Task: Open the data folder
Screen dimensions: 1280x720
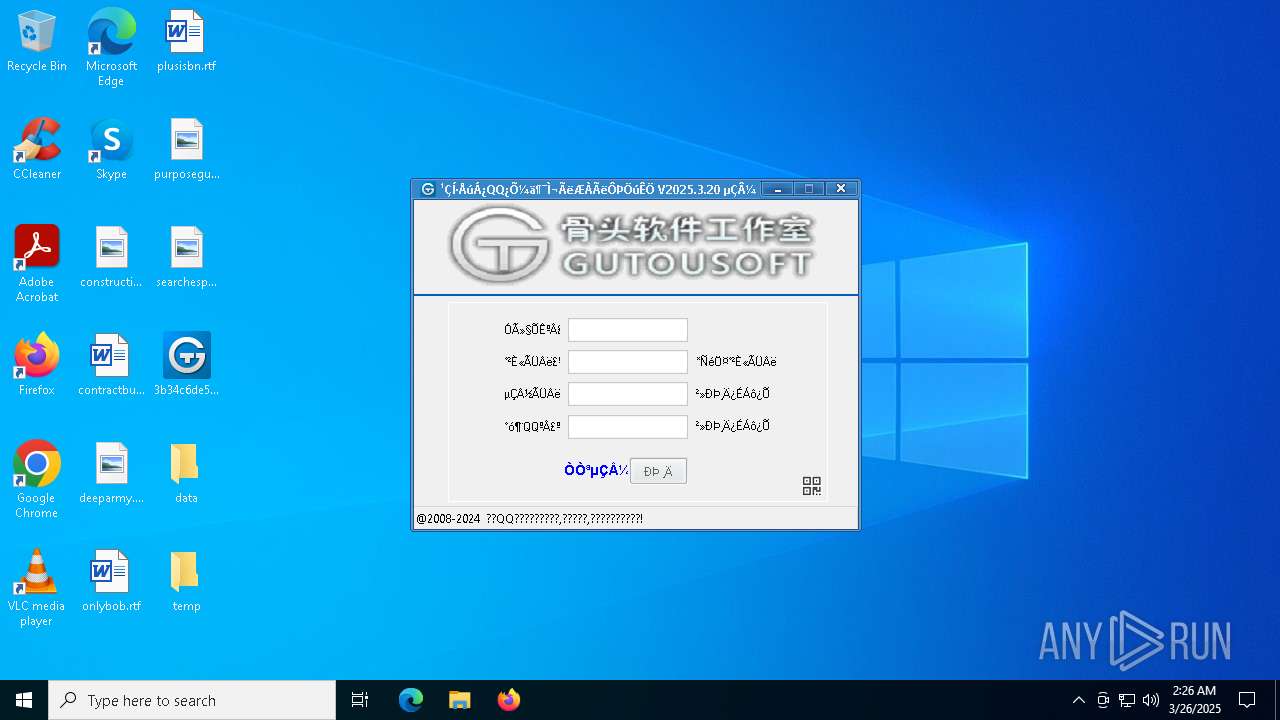Action: click(x=186, y=472)
